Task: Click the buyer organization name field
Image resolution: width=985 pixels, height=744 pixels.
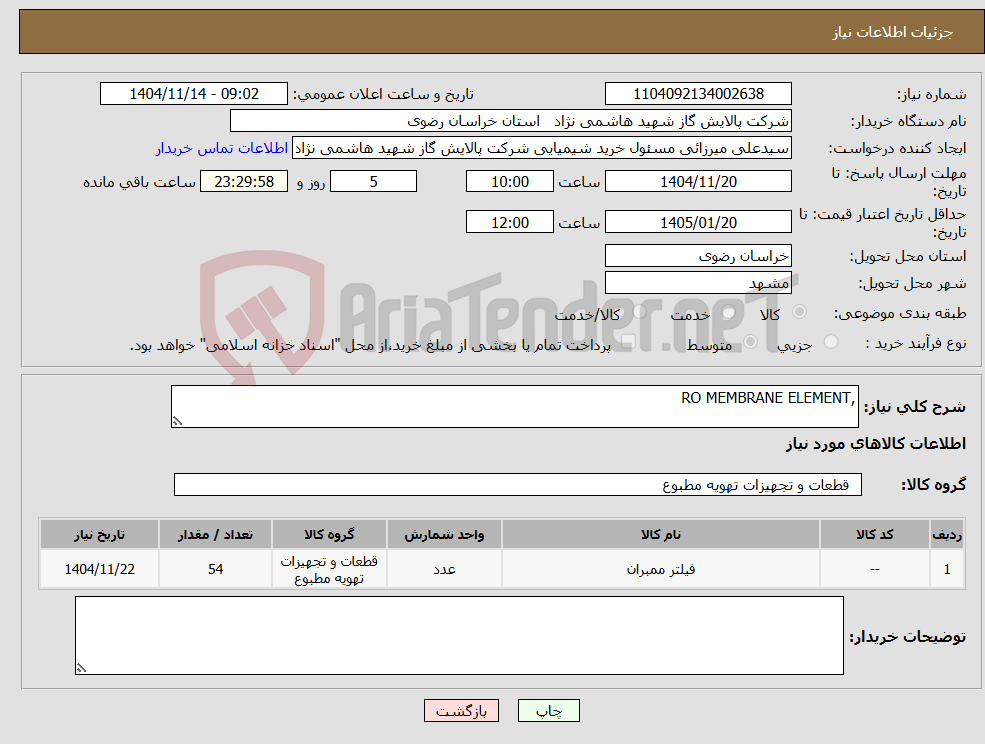Action: click(x=511, y=121)
